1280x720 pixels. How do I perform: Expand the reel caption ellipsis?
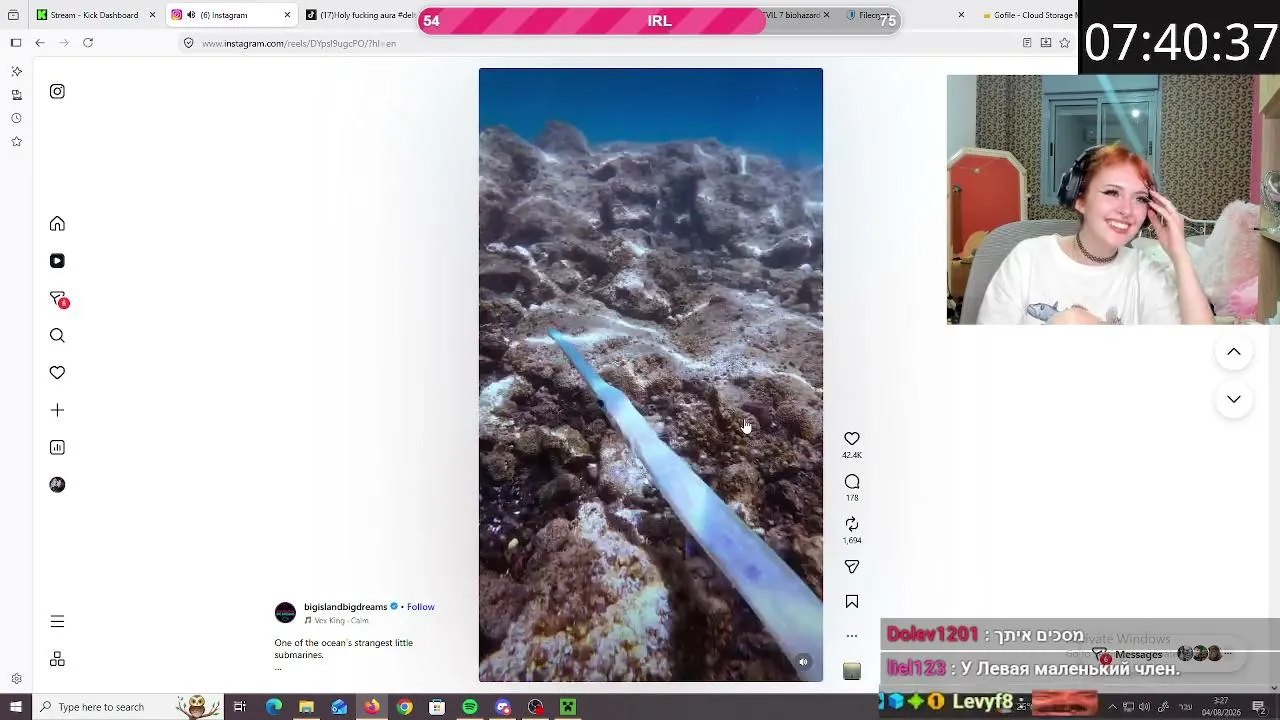[278, 668]
